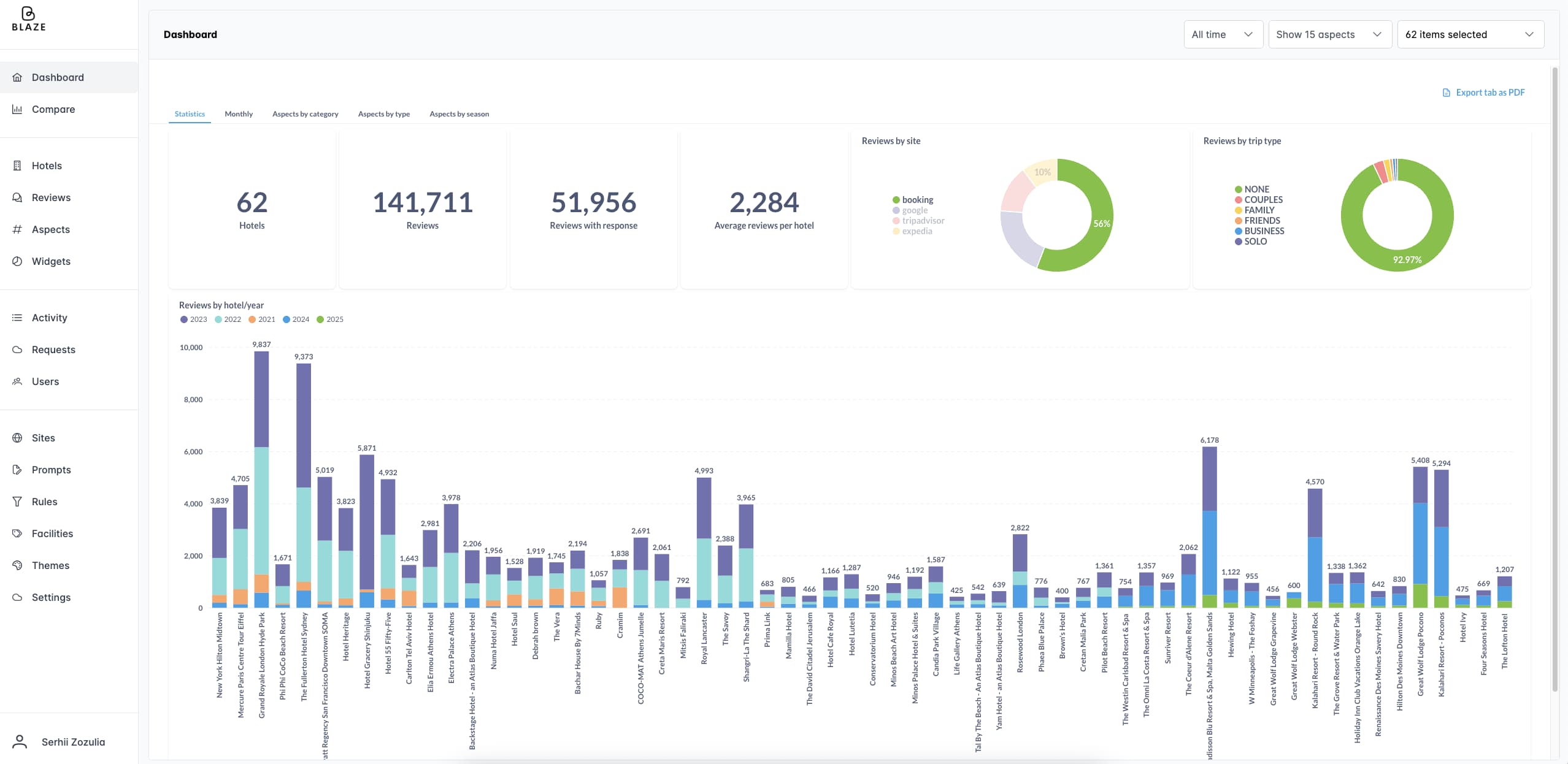Click the Rules funnel icon
The height and width of the screenshot is (764, 1568).
point(17,502)
